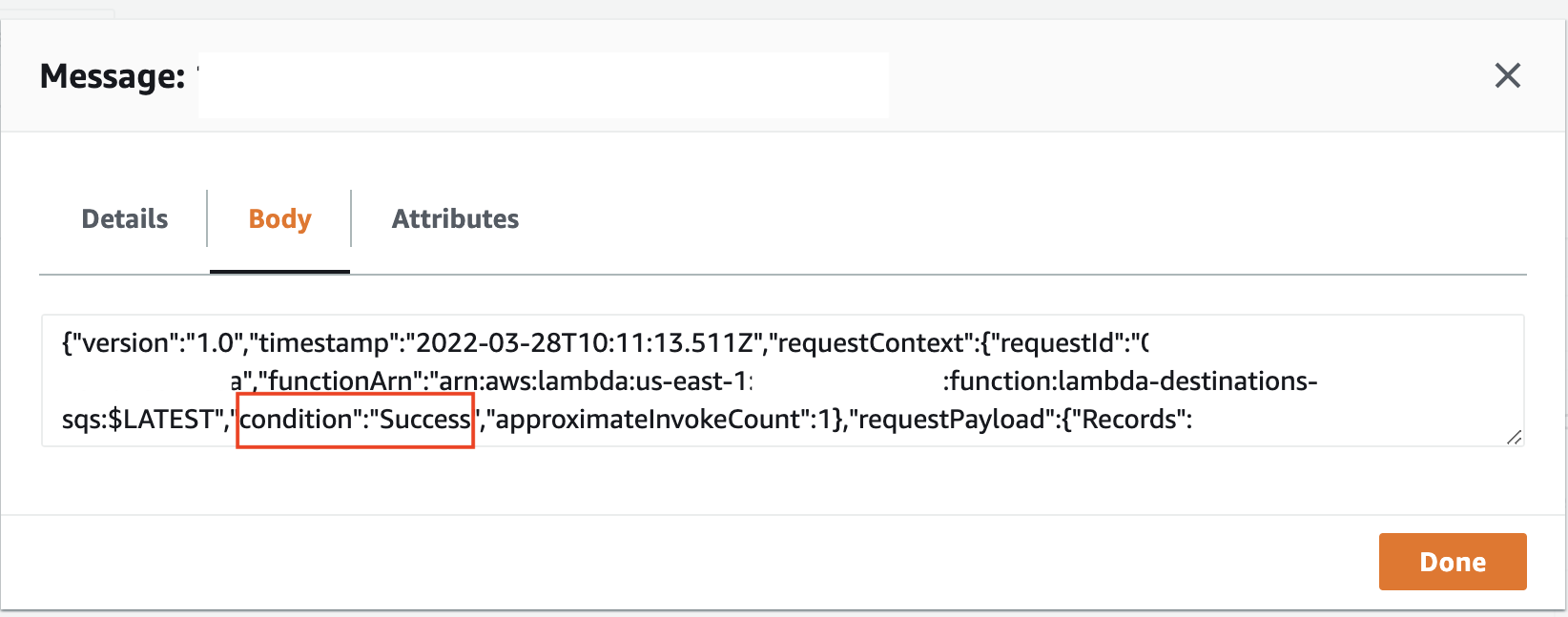The width and height of the screenshot is (1568, 617).
Task: Click the textarea resize handle icon
Action: [x=1515, y=438]
